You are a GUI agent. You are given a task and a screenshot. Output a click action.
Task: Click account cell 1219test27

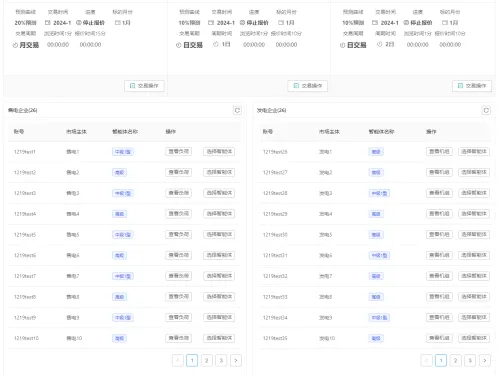pos(275,172)
